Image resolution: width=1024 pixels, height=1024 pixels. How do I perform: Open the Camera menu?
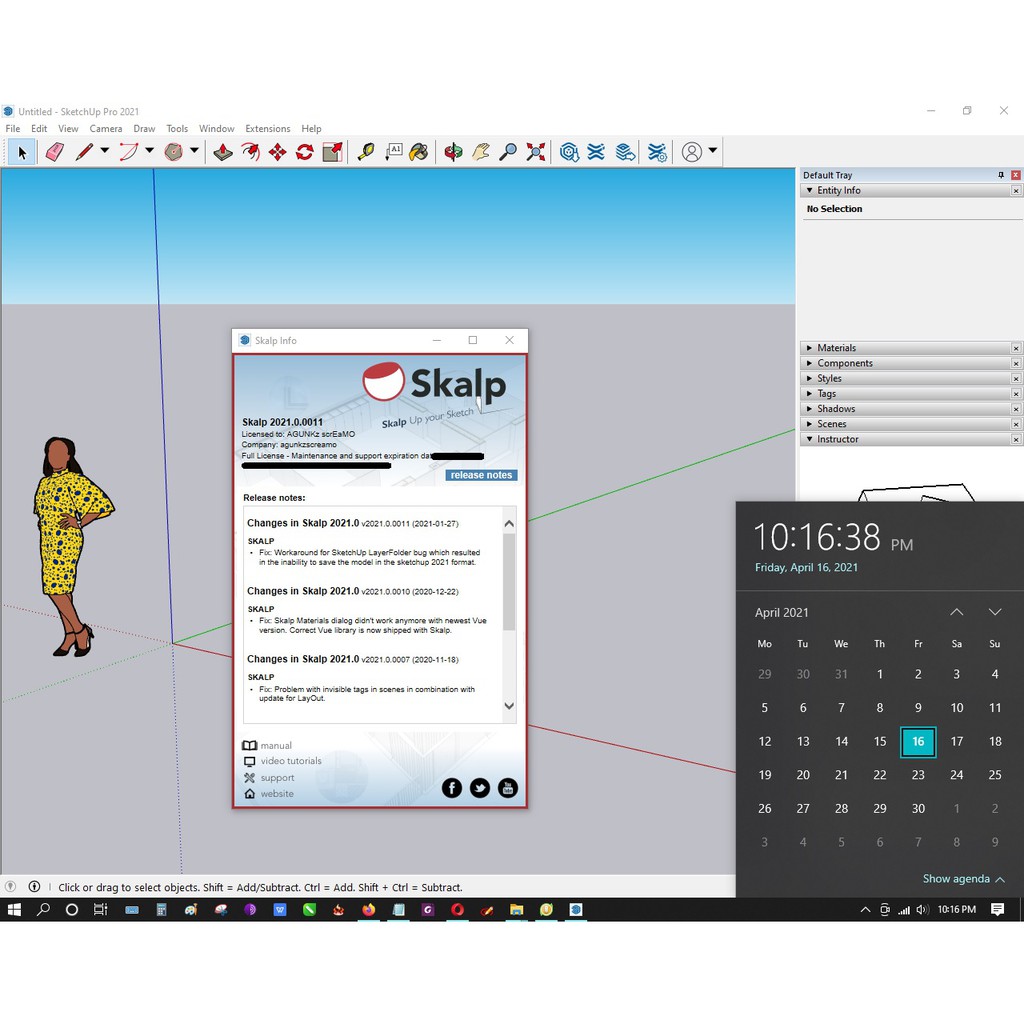[x=106, y=128]
